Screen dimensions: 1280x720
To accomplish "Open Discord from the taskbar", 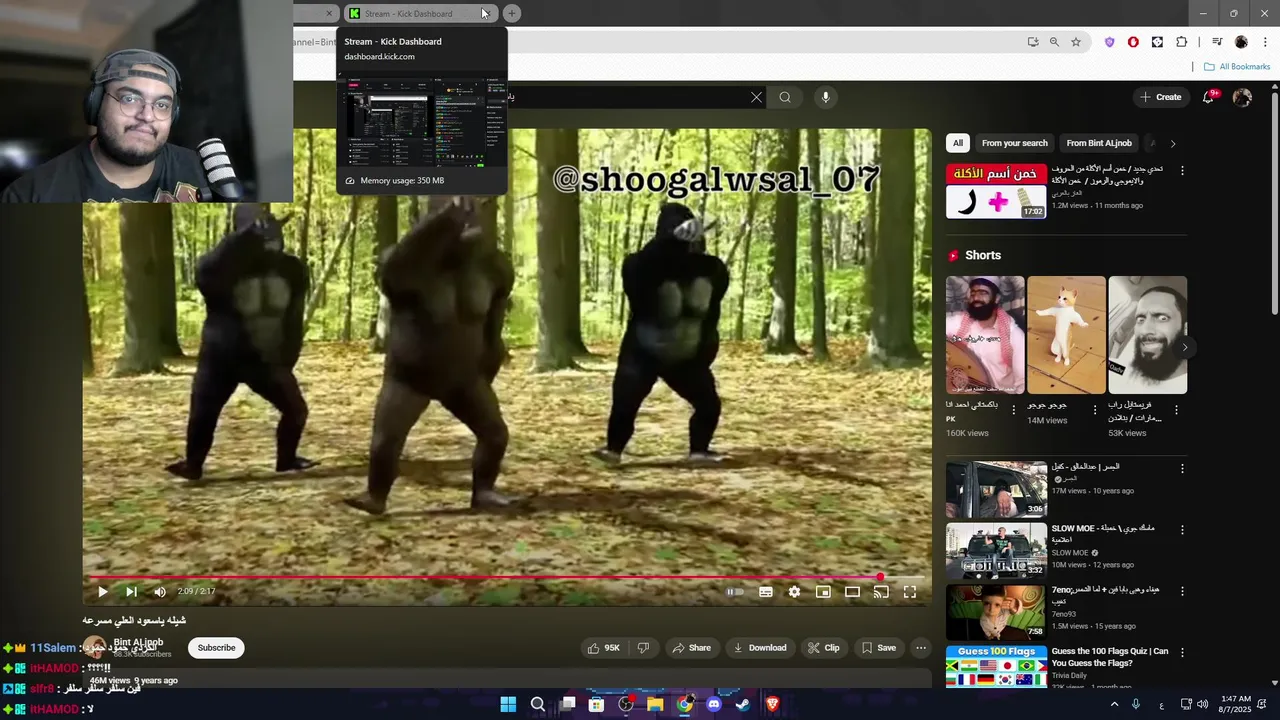I will pyautogui.click(x=714, y=704).
